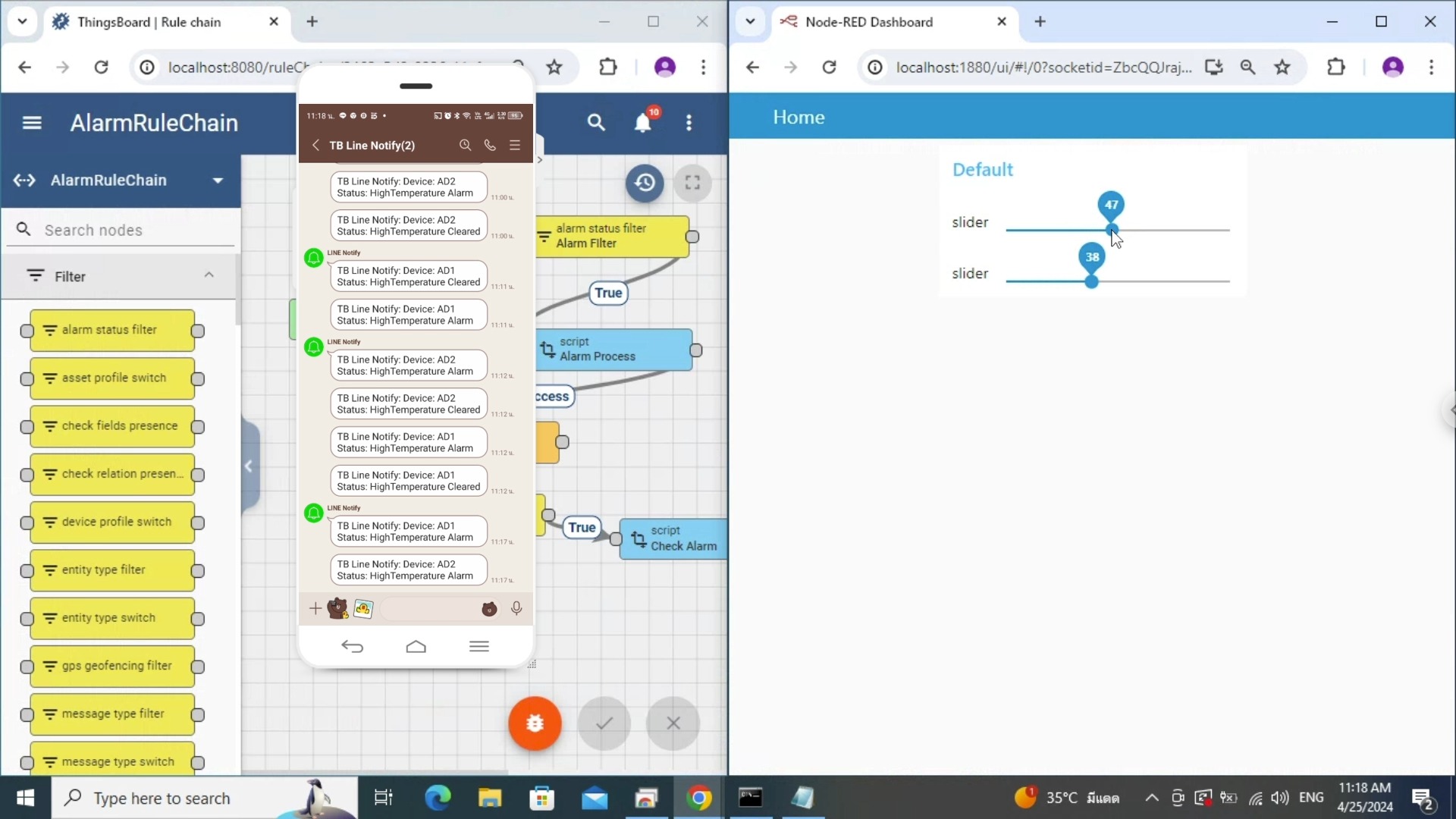Open the tab search dropdown in Node-RED window
Image resolution: width=1456 pixels, height=819 pixels.
pos(750,21)
